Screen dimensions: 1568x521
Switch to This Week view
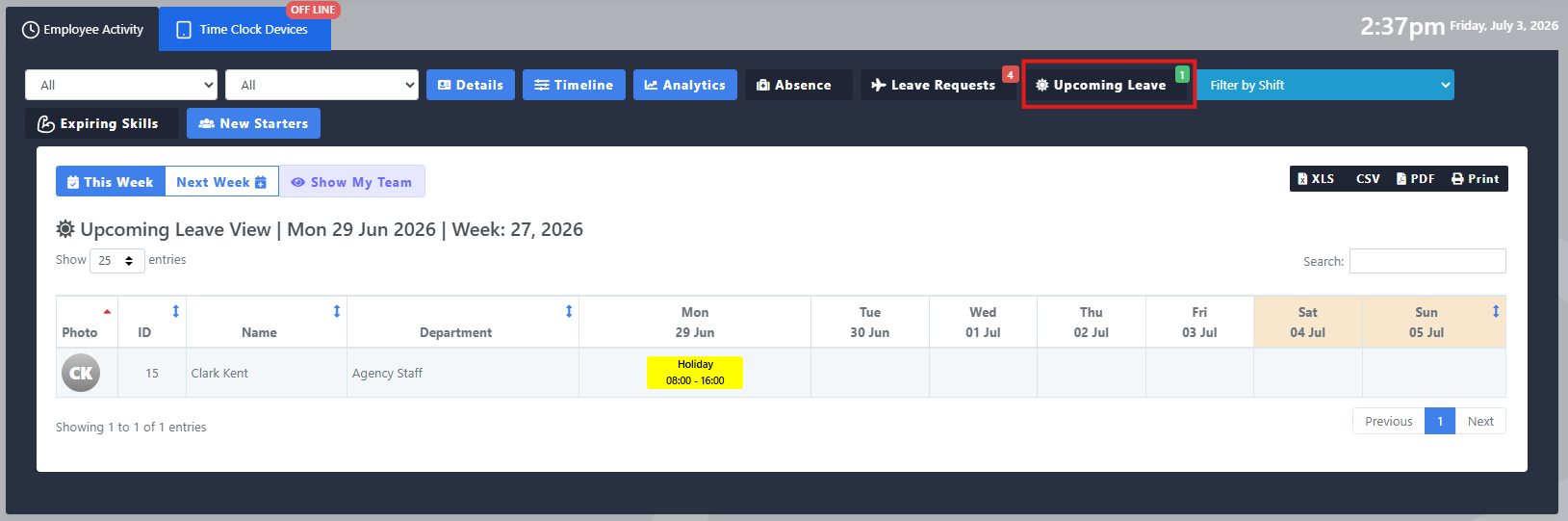pos(111,181)
